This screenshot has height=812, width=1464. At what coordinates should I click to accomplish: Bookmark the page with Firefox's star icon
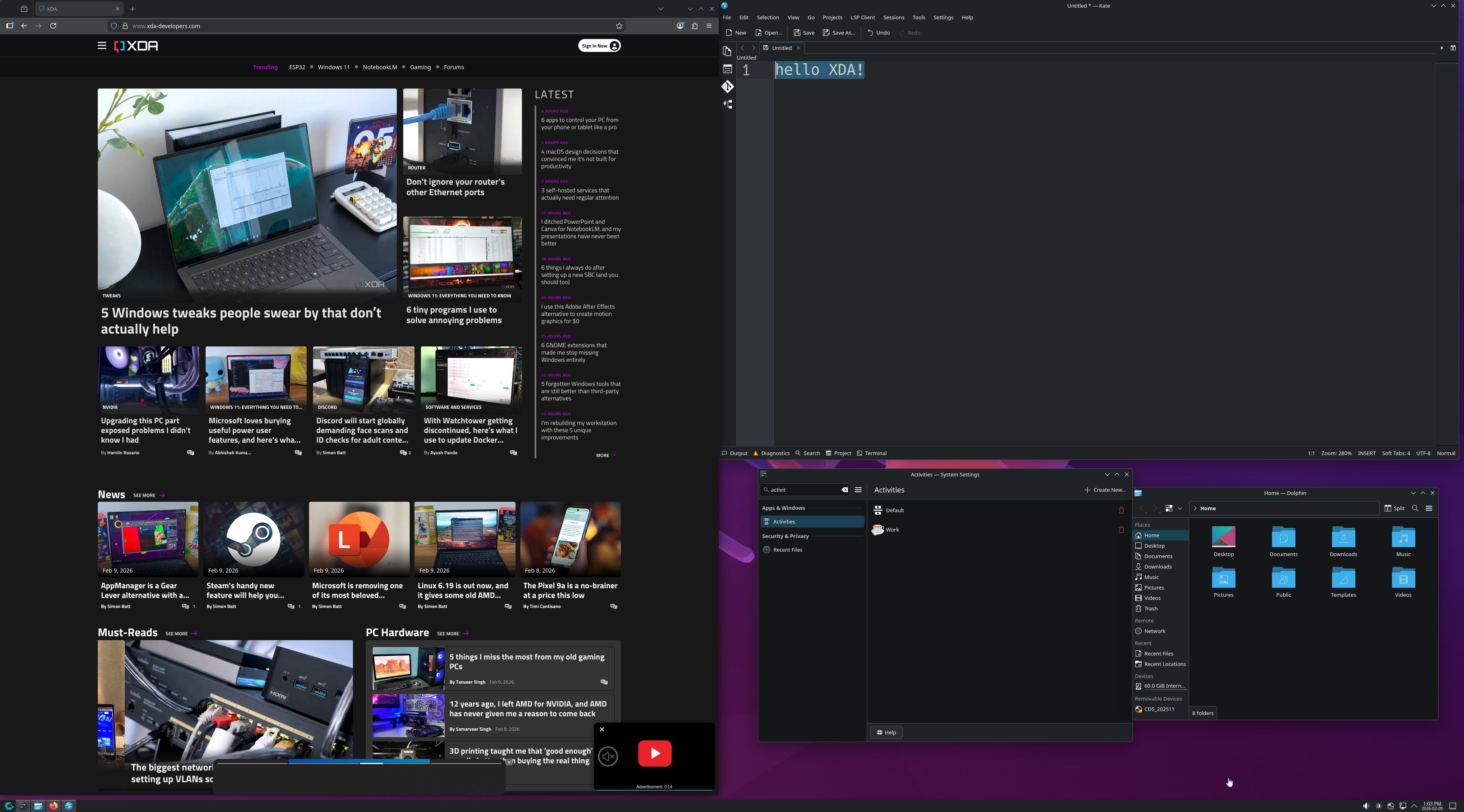[619, 26]
